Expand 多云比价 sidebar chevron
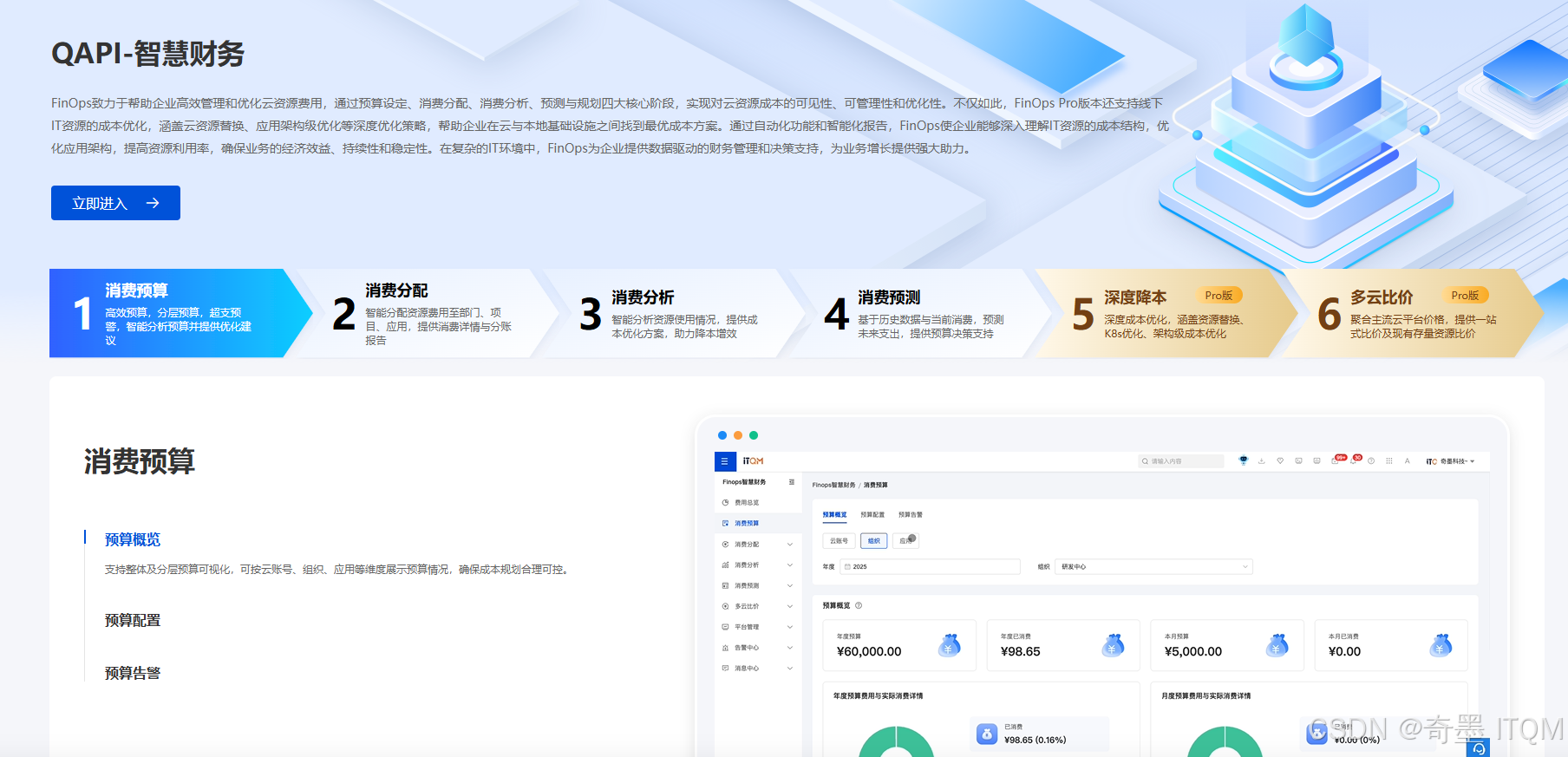Screen dimensions: 1568x757 tap(790, 606)
